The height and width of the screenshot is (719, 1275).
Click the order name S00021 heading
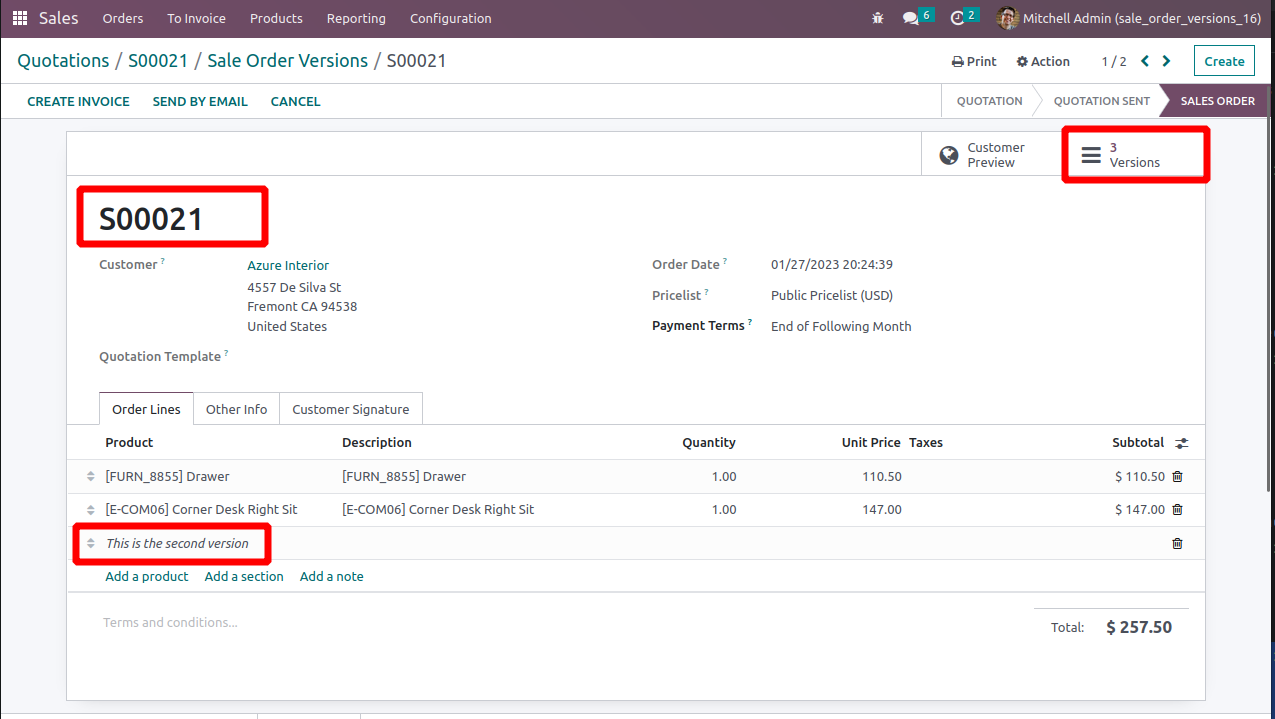(x=151, y=219)
